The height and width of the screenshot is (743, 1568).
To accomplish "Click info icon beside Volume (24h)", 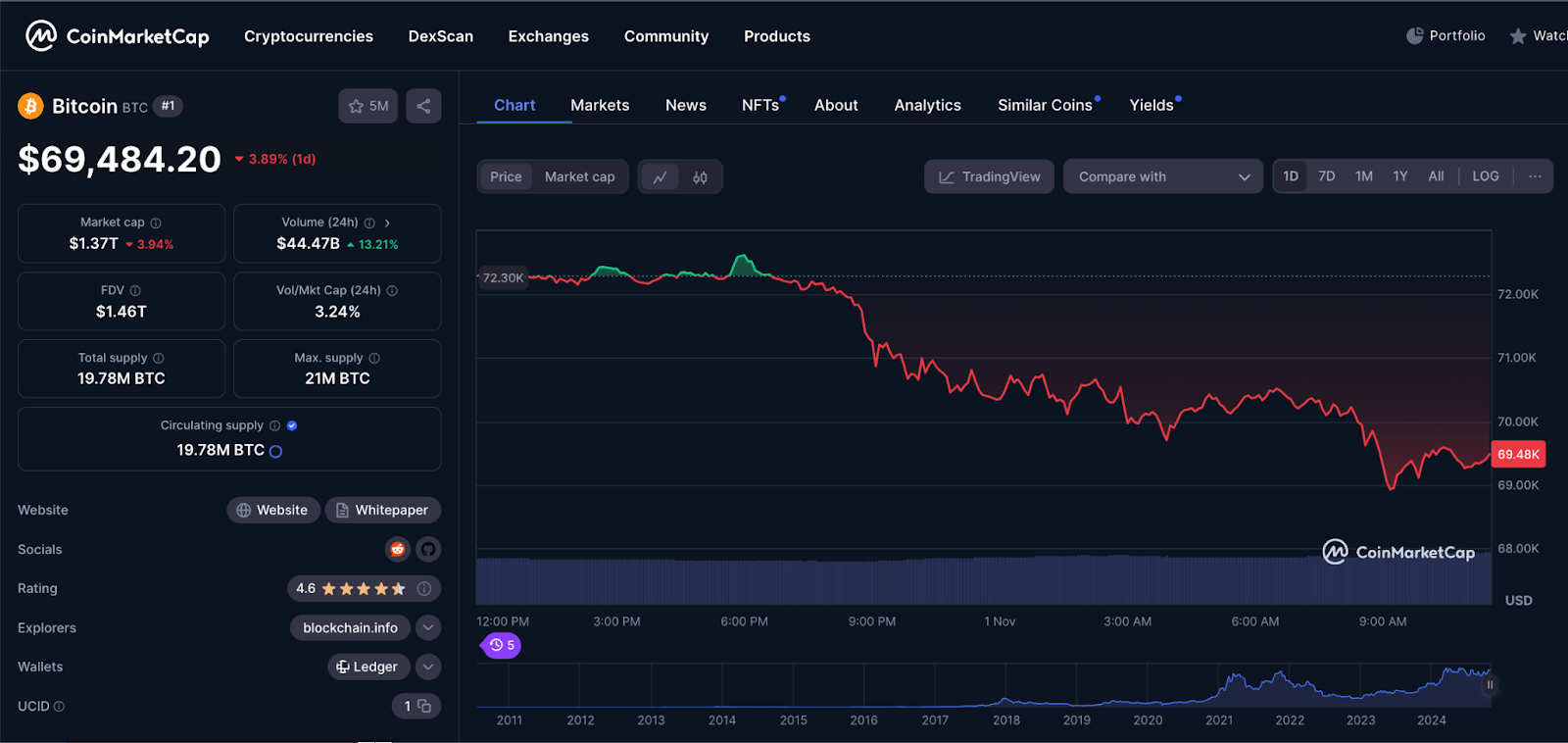I will coord(369,223).
